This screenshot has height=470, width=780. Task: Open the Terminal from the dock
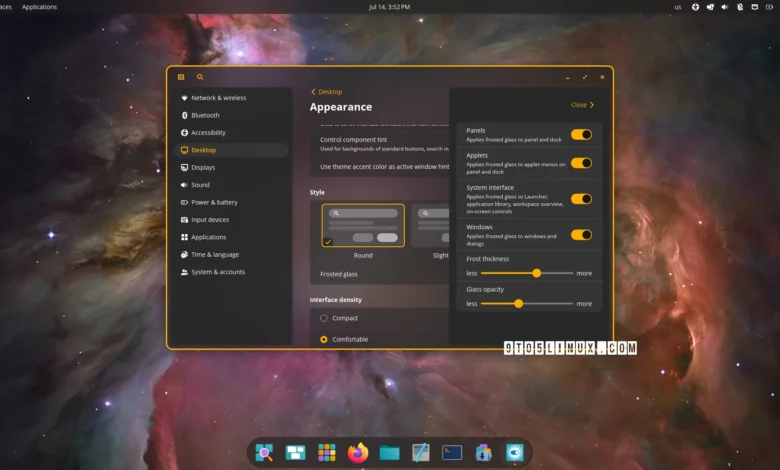pos(452,453)
